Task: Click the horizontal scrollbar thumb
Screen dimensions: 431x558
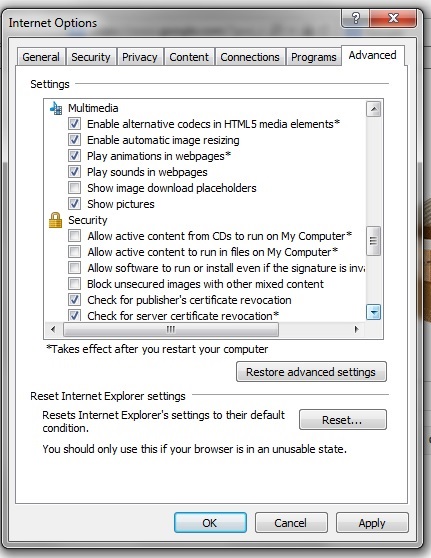Action: pos(171,330)
